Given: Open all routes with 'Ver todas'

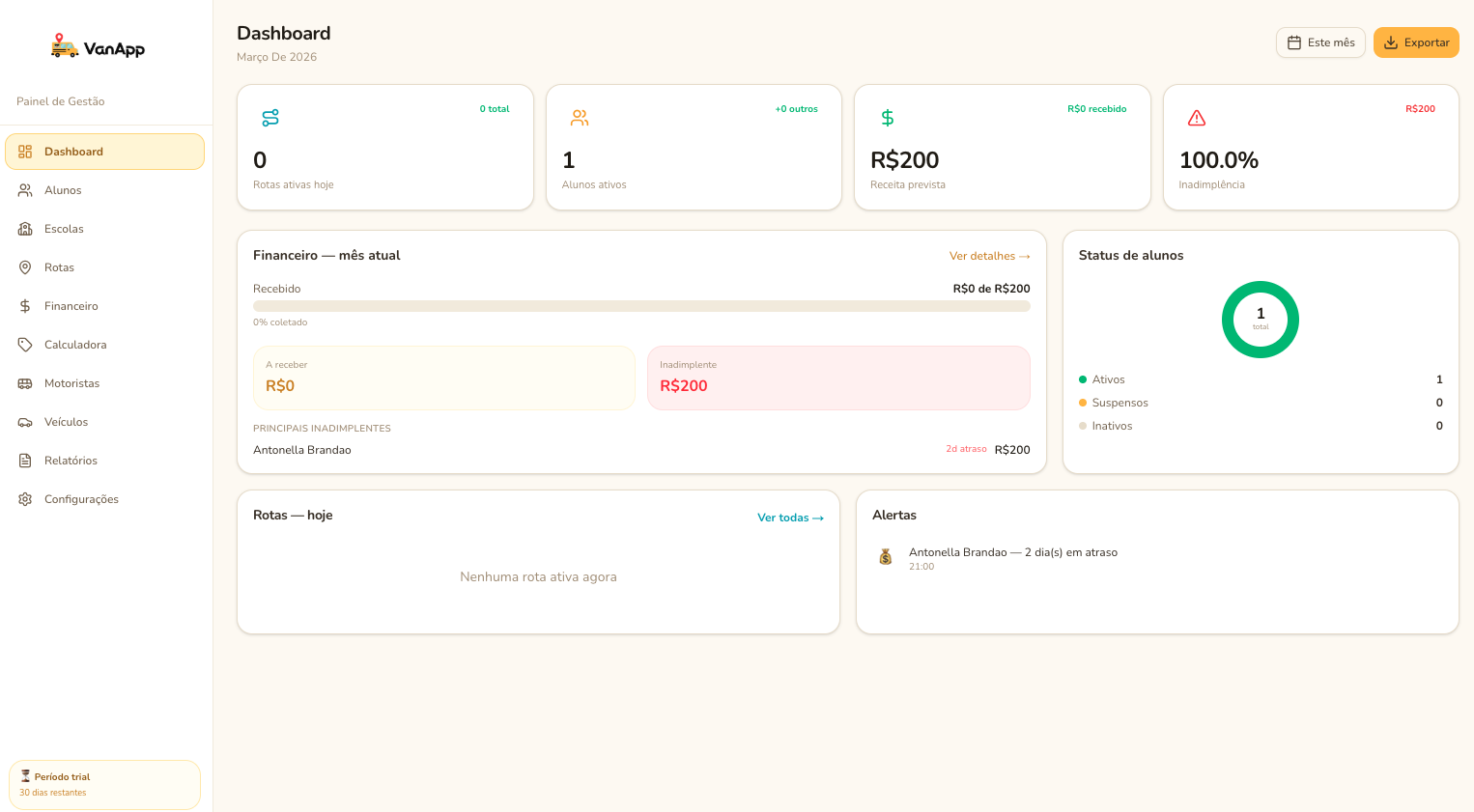Looking at the screenshot, I should 790,518.
